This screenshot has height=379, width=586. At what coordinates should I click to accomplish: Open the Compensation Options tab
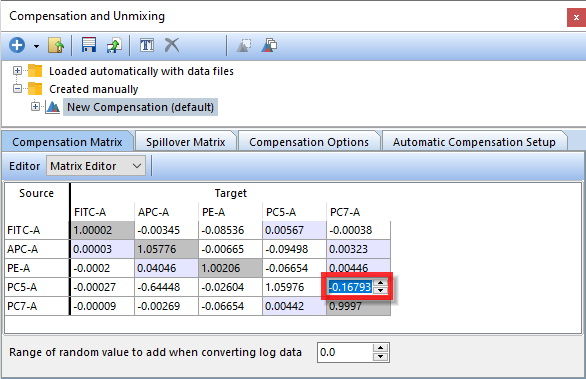309,142
